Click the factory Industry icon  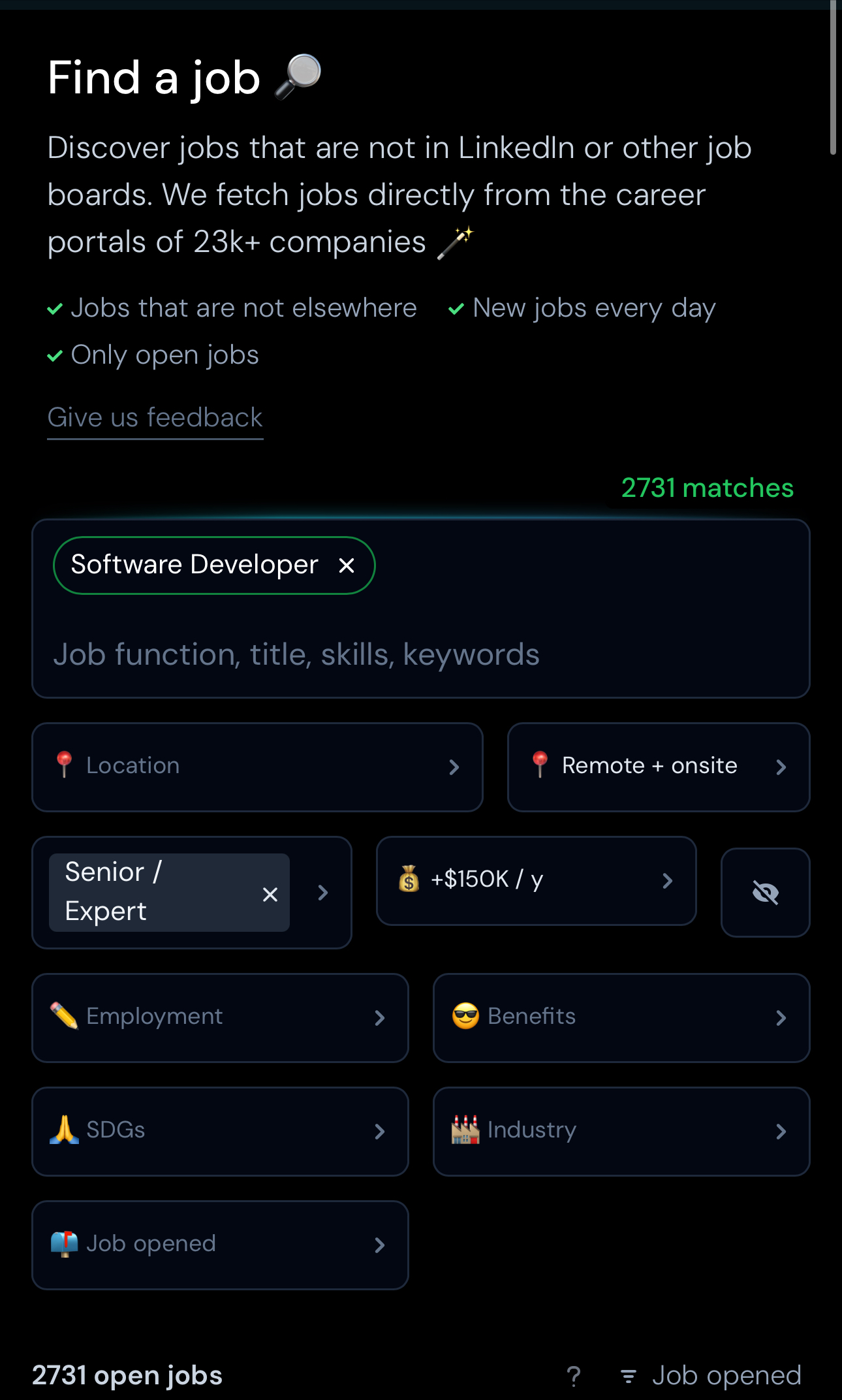pyautogui.click(x=465, y=1130)
